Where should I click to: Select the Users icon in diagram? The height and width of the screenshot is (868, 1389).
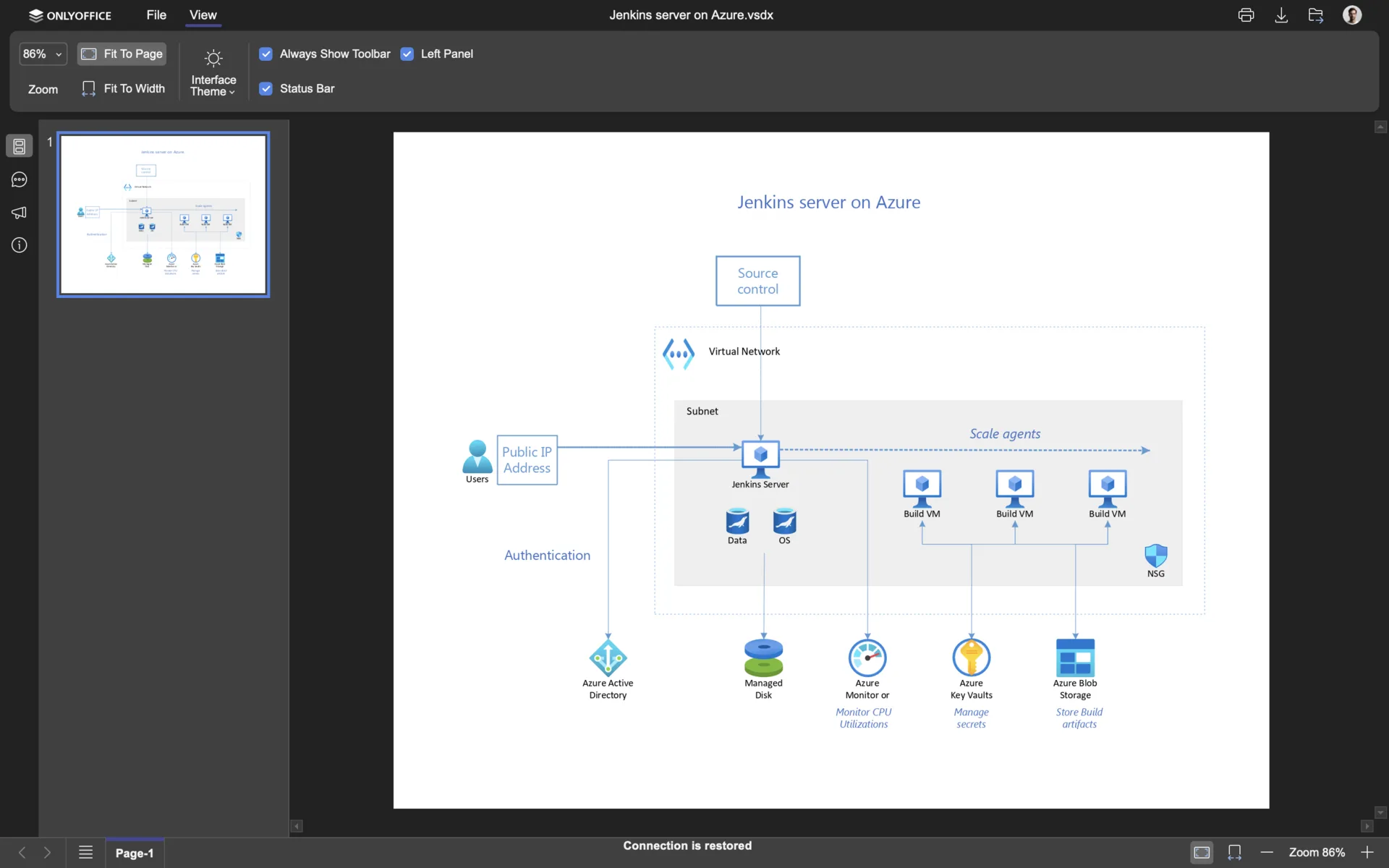(477, 456)
